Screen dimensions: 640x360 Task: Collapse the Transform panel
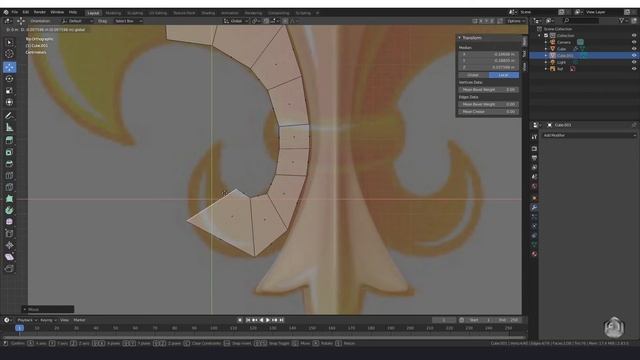tap(460, 38)
